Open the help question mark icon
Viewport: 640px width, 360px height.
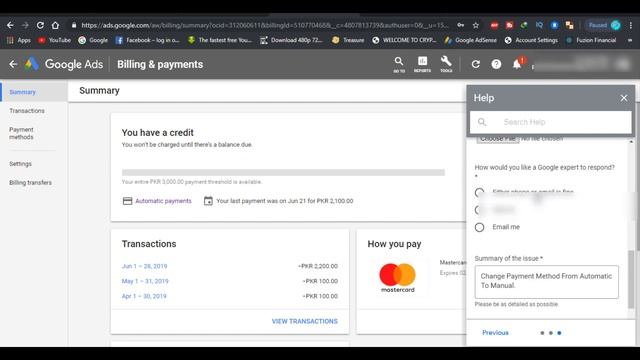click(496, 64)
